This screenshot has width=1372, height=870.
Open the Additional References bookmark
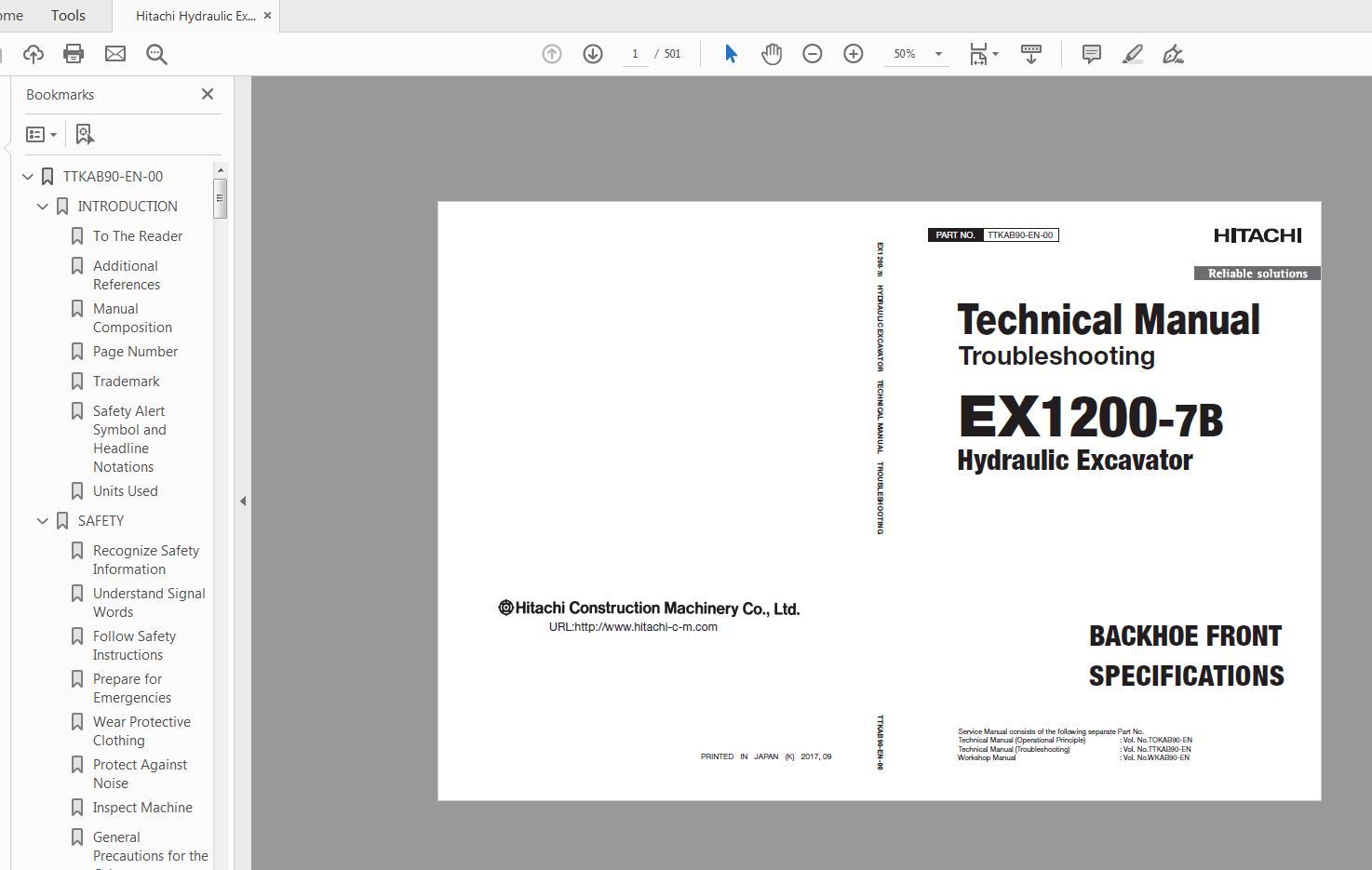[127, 274]
